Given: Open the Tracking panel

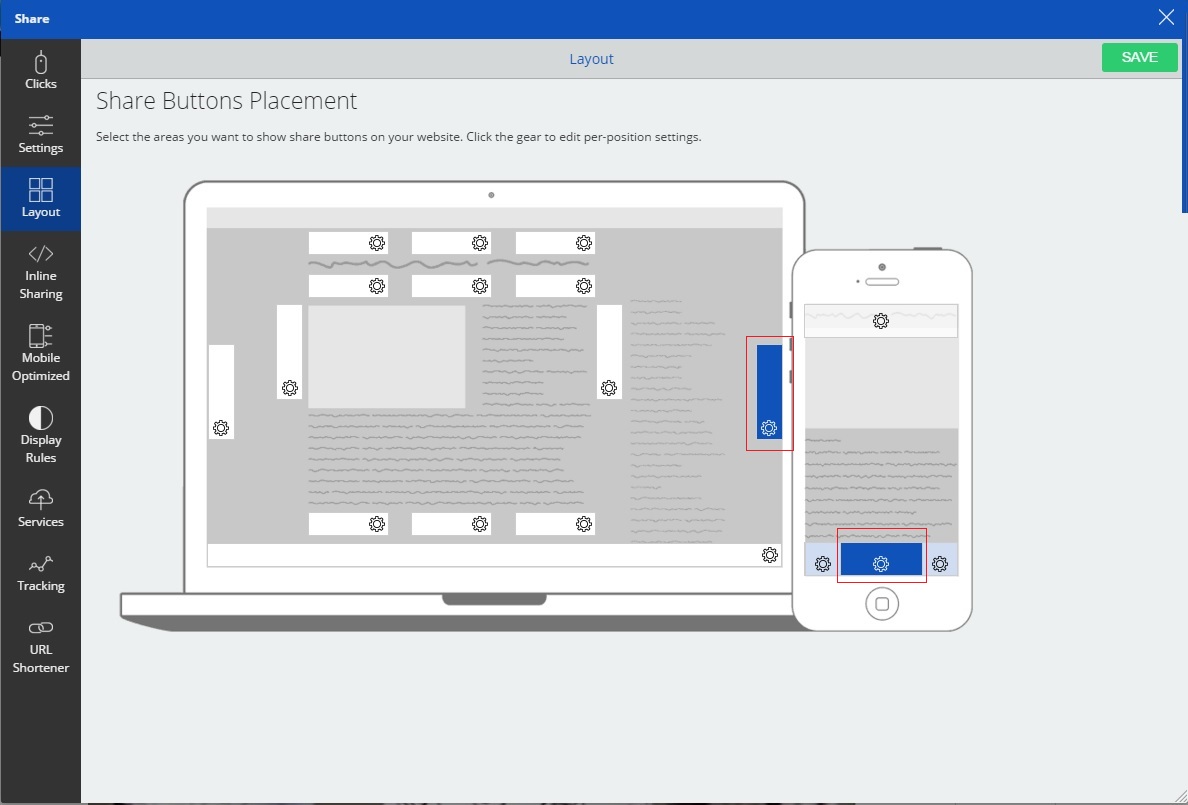Looking at the screenshot, I should pyautogui.click(x=40, y=574).
